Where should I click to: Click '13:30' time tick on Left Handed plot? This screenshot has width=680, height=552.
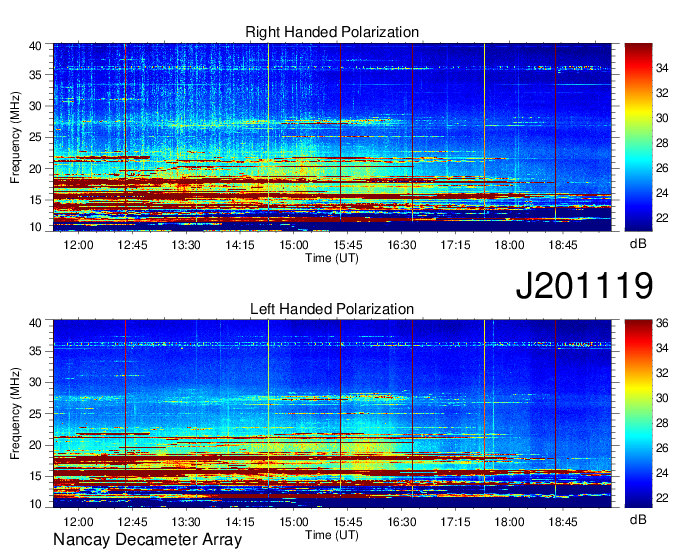(x=186, y=521)
